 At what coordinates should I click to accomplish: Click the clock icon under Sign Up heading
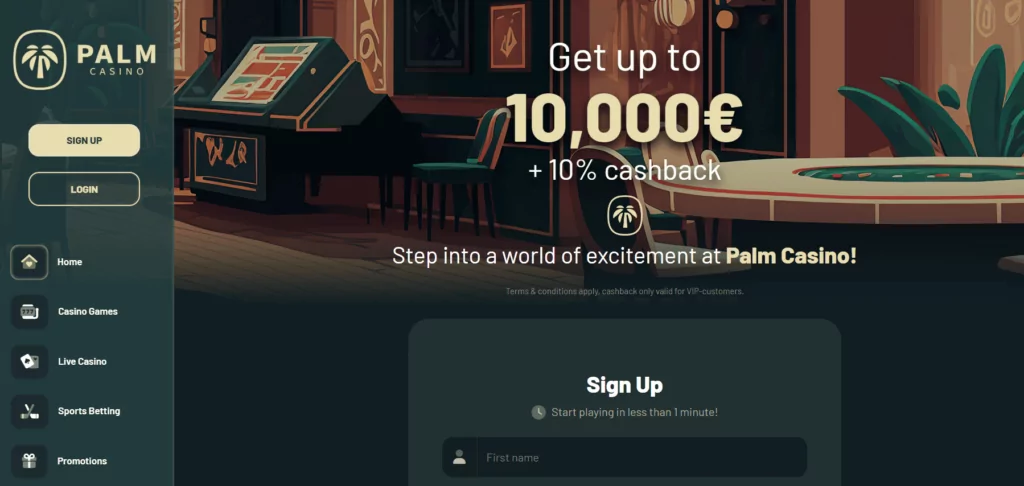[538, 412]
